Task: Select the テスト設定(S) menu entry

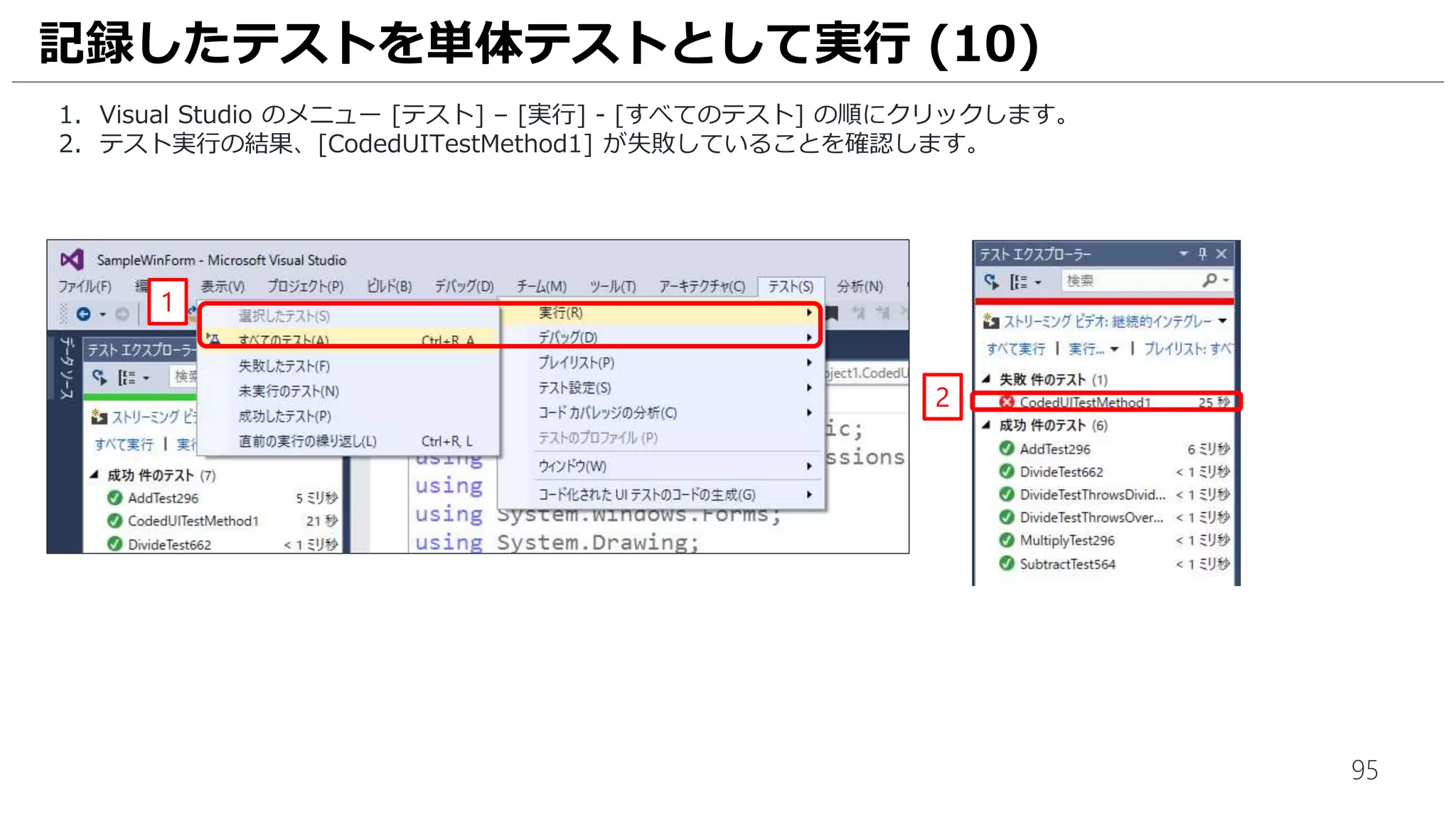Action: [661, 387]
